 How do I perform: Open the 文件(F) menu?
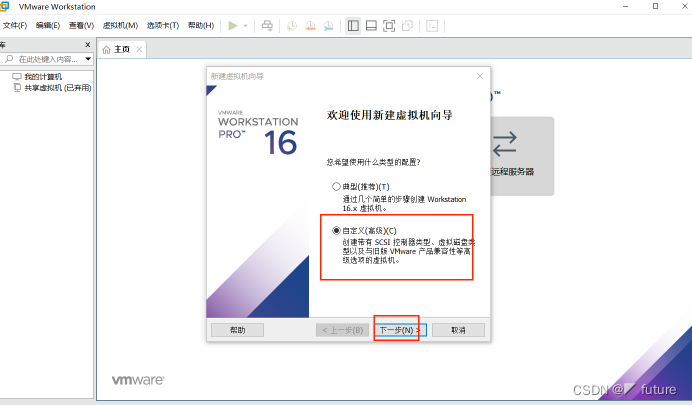click(15, 26)
